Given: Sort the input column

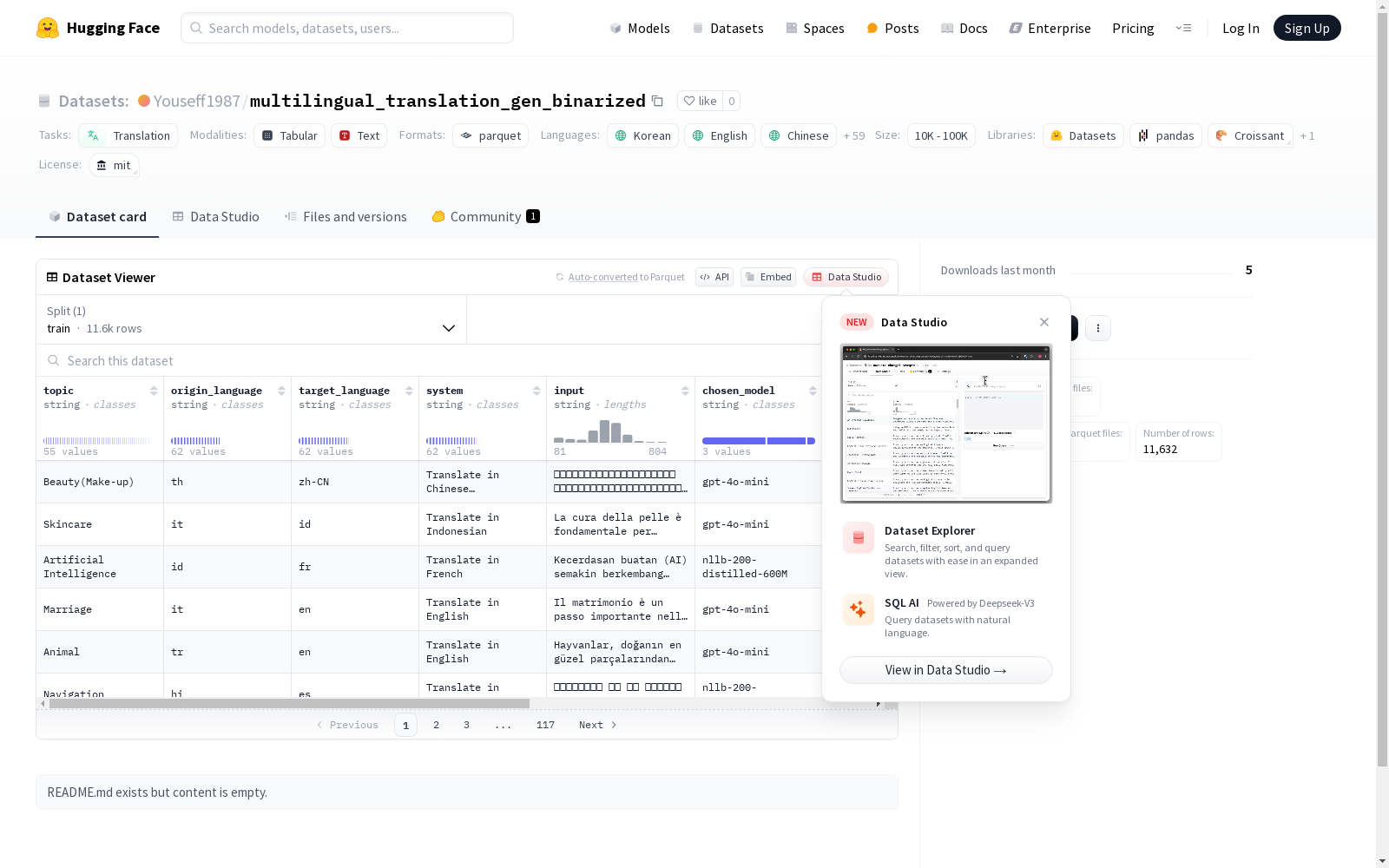Looking at the screenshot, I should (x=685, y=391).
